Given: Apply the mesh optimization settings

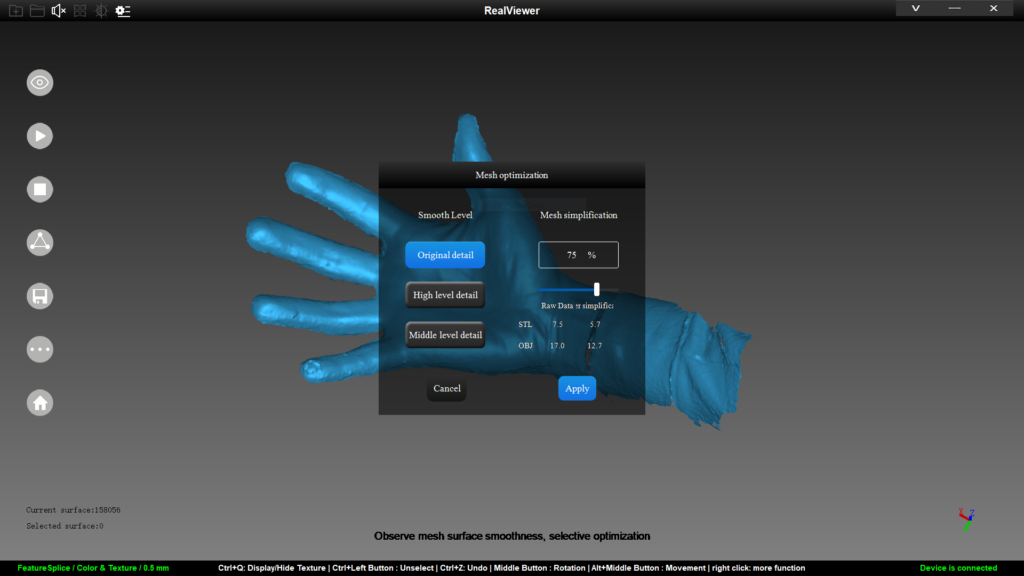Looking at the screenshot, I should (577, 388).
